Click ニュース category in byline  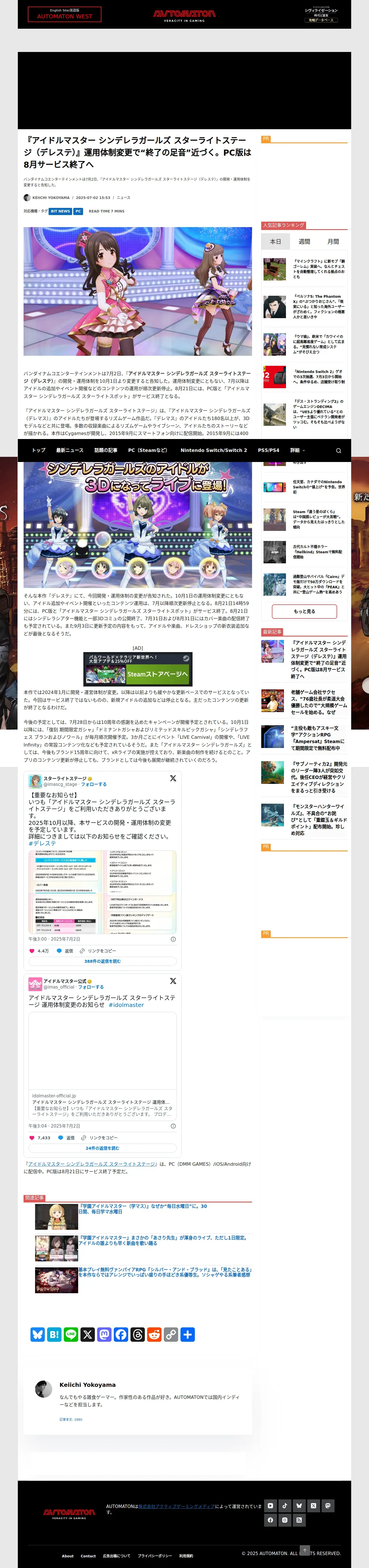tap(124, 198)
